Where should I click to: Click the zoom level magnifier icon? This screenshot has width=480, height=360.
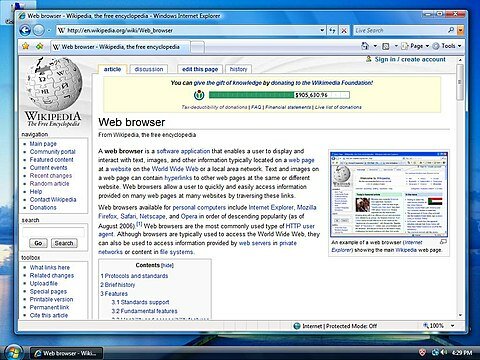pyautogui.click(x=426, y=325)
